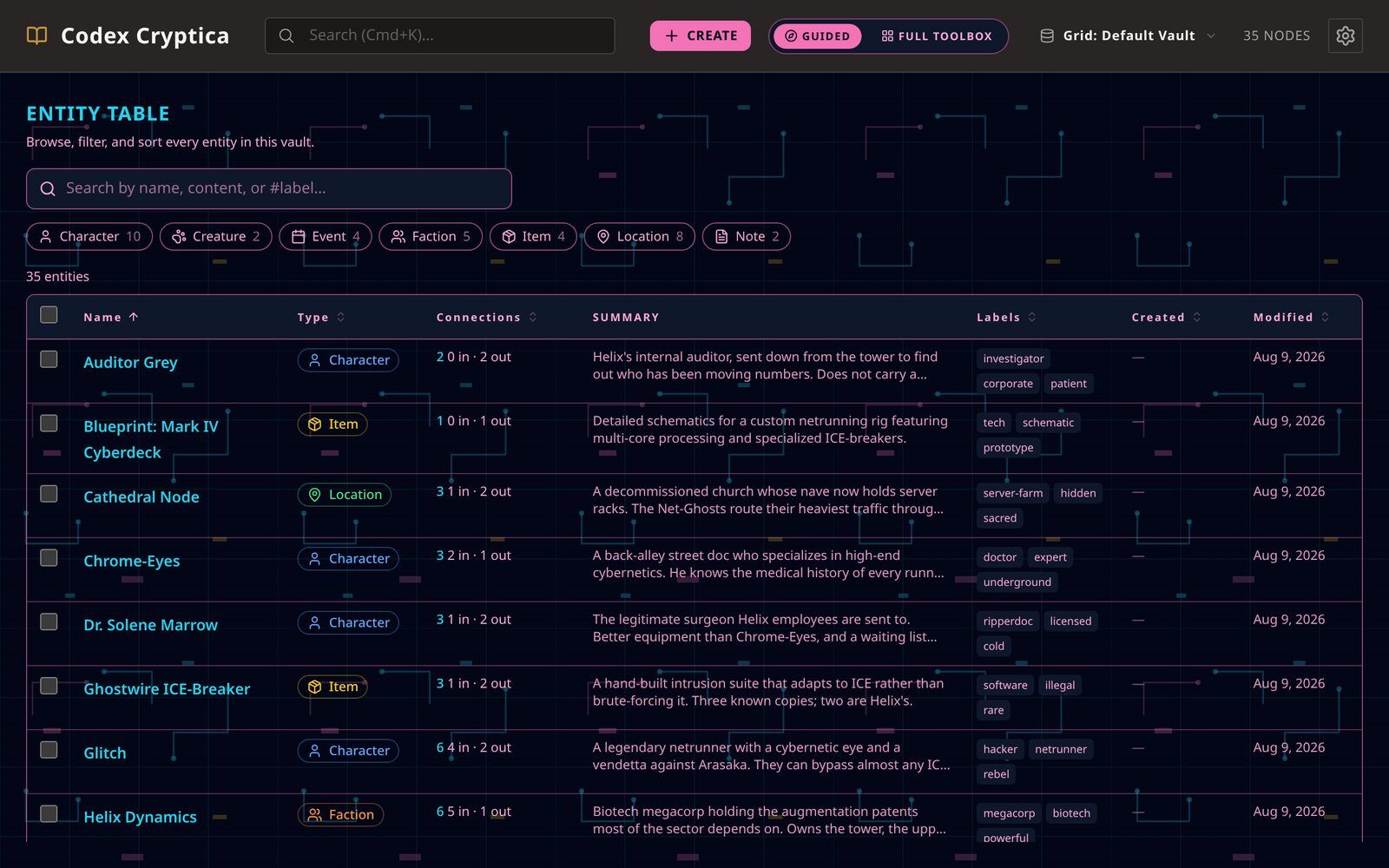Sort table by Type column
Screen dimensions: 1389x868
(321, 318)
